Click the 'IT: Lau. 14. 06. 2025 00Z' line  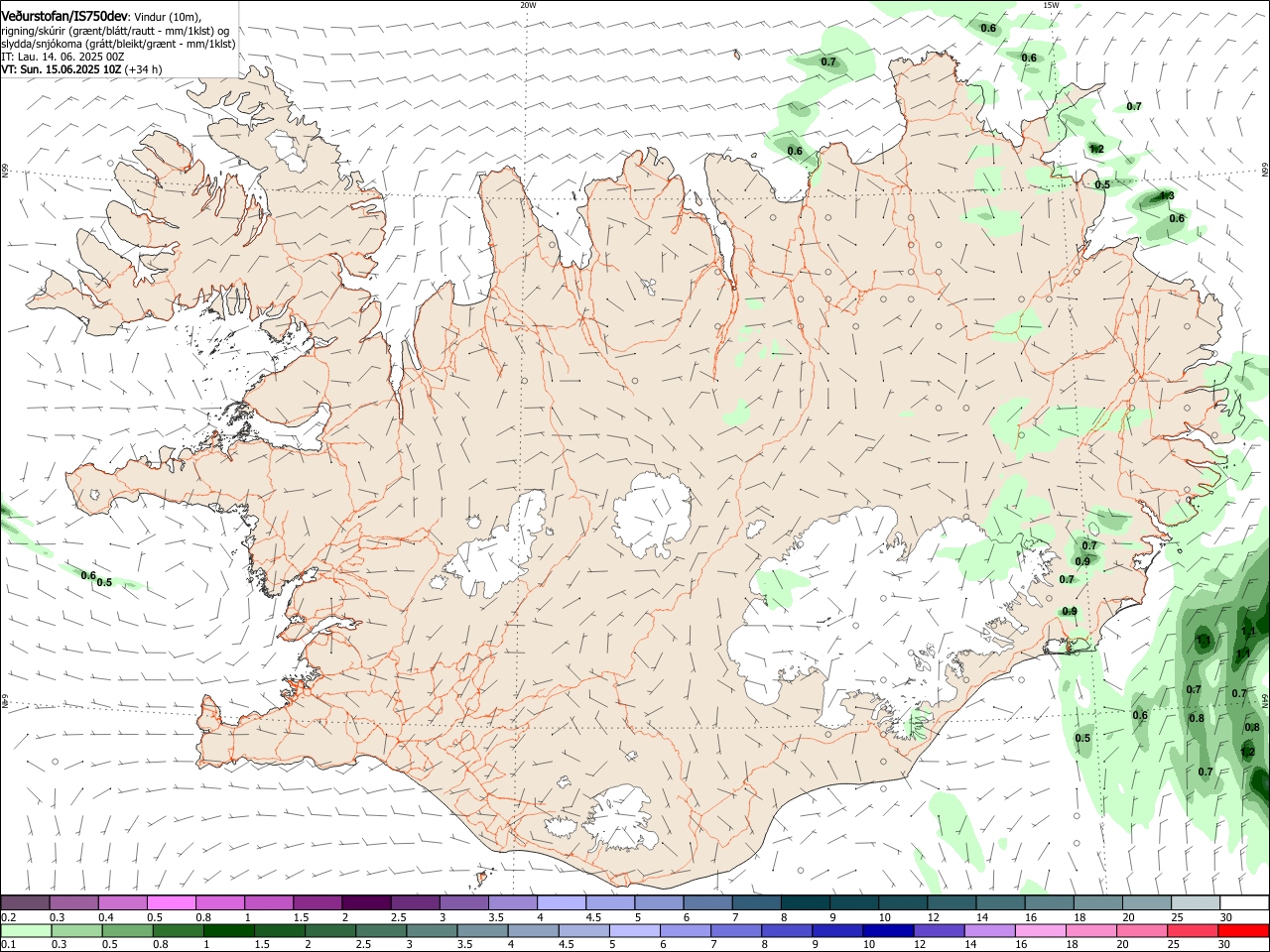click(x=63, y=57)
